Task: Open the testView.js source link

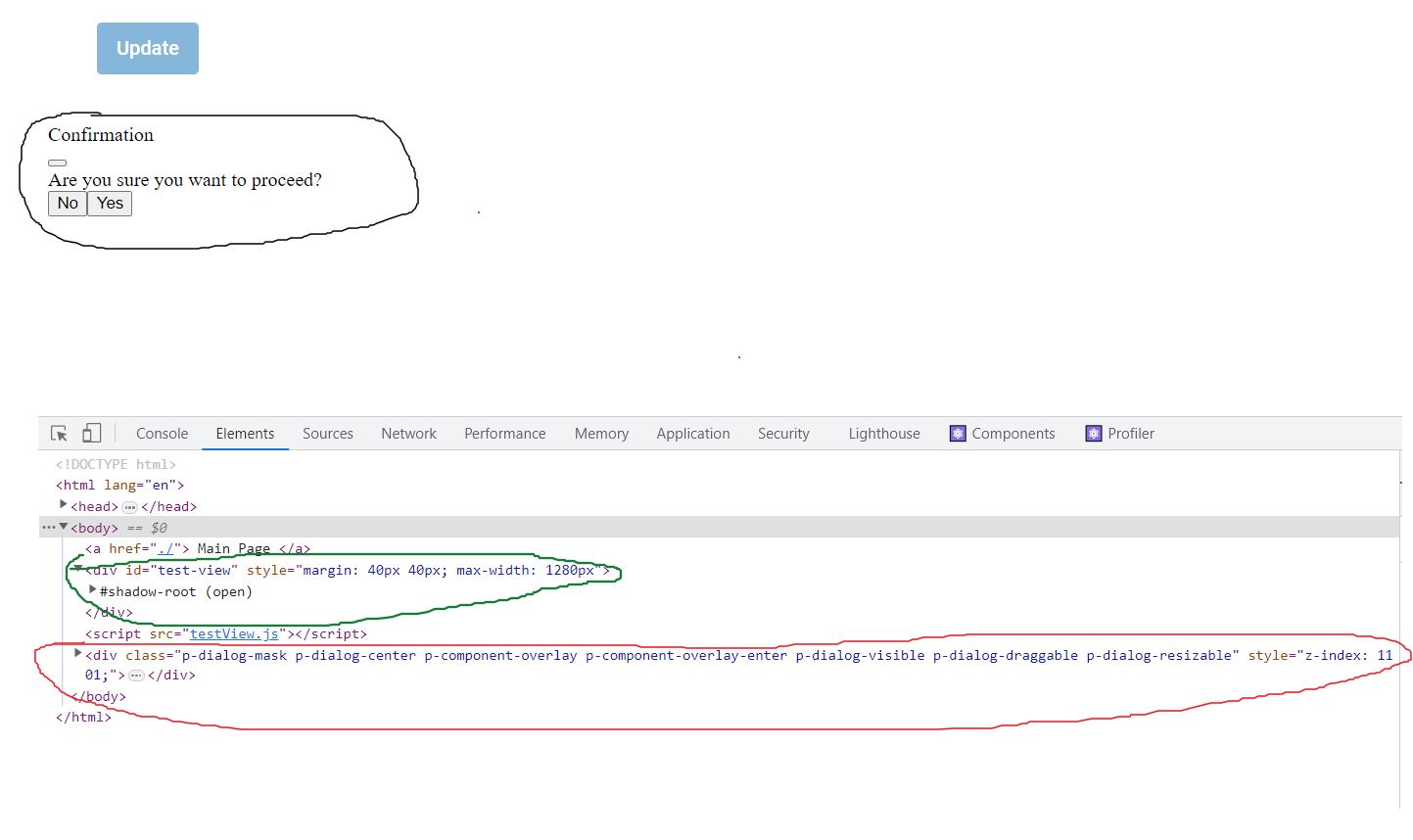Action: pos(234,633)
